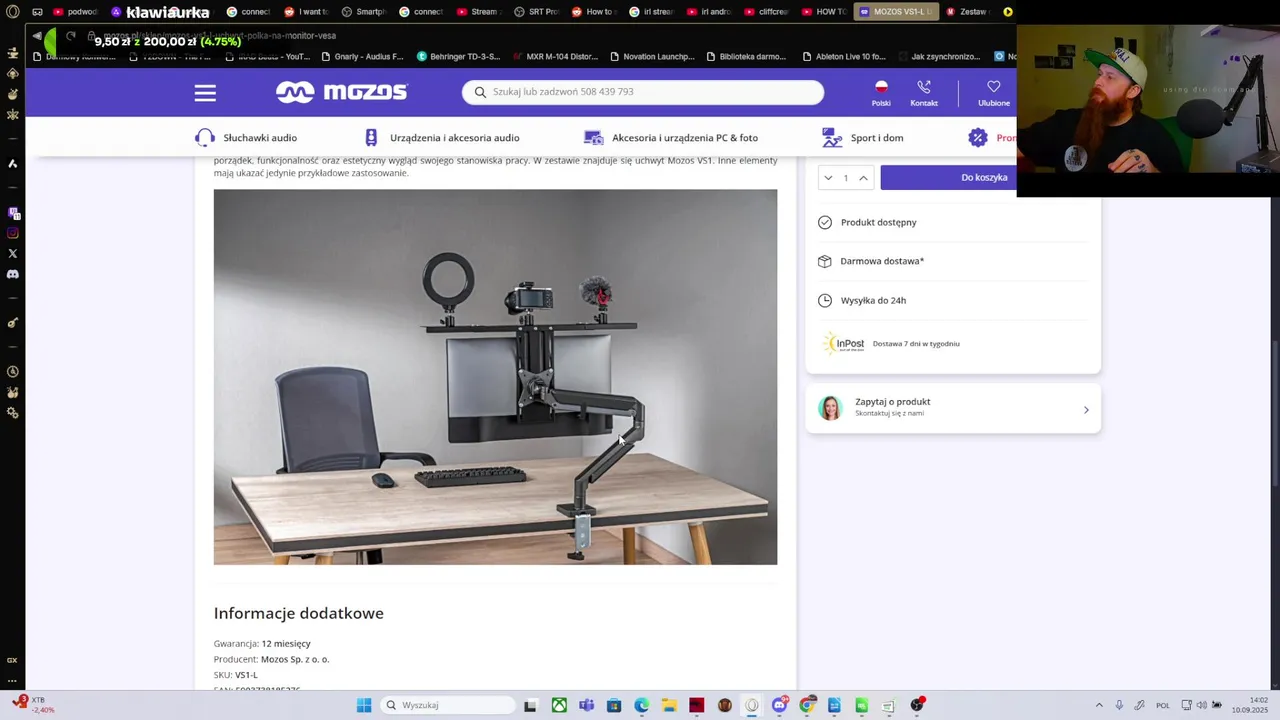Screen dimensions: 1280x720
Task: Click the Sport i dom category icon
Action: (x=831, y=138)
